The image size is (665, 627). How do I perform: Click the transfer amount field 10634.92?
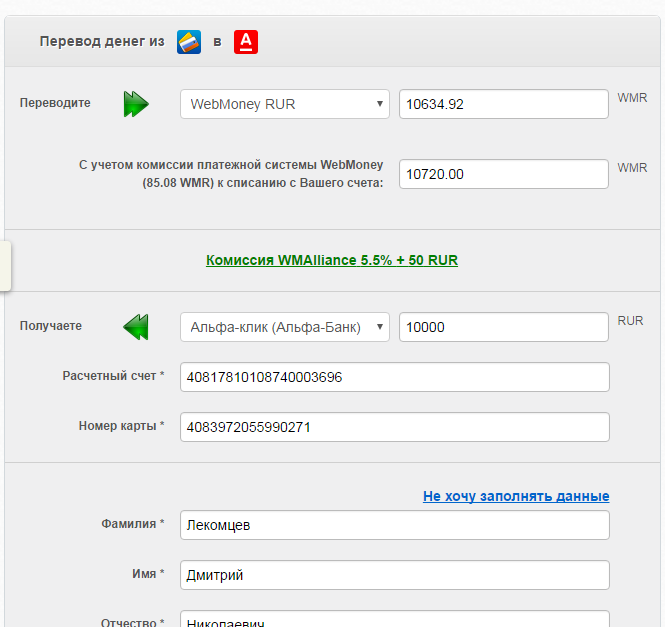coord(504,104)
